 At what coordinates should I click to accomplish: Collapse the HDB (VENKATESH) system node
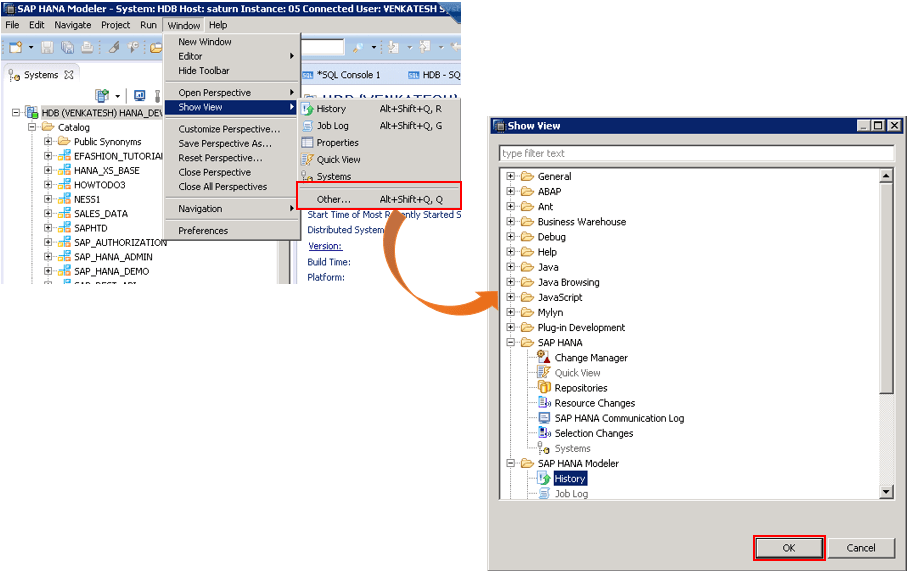coord(16,112)
